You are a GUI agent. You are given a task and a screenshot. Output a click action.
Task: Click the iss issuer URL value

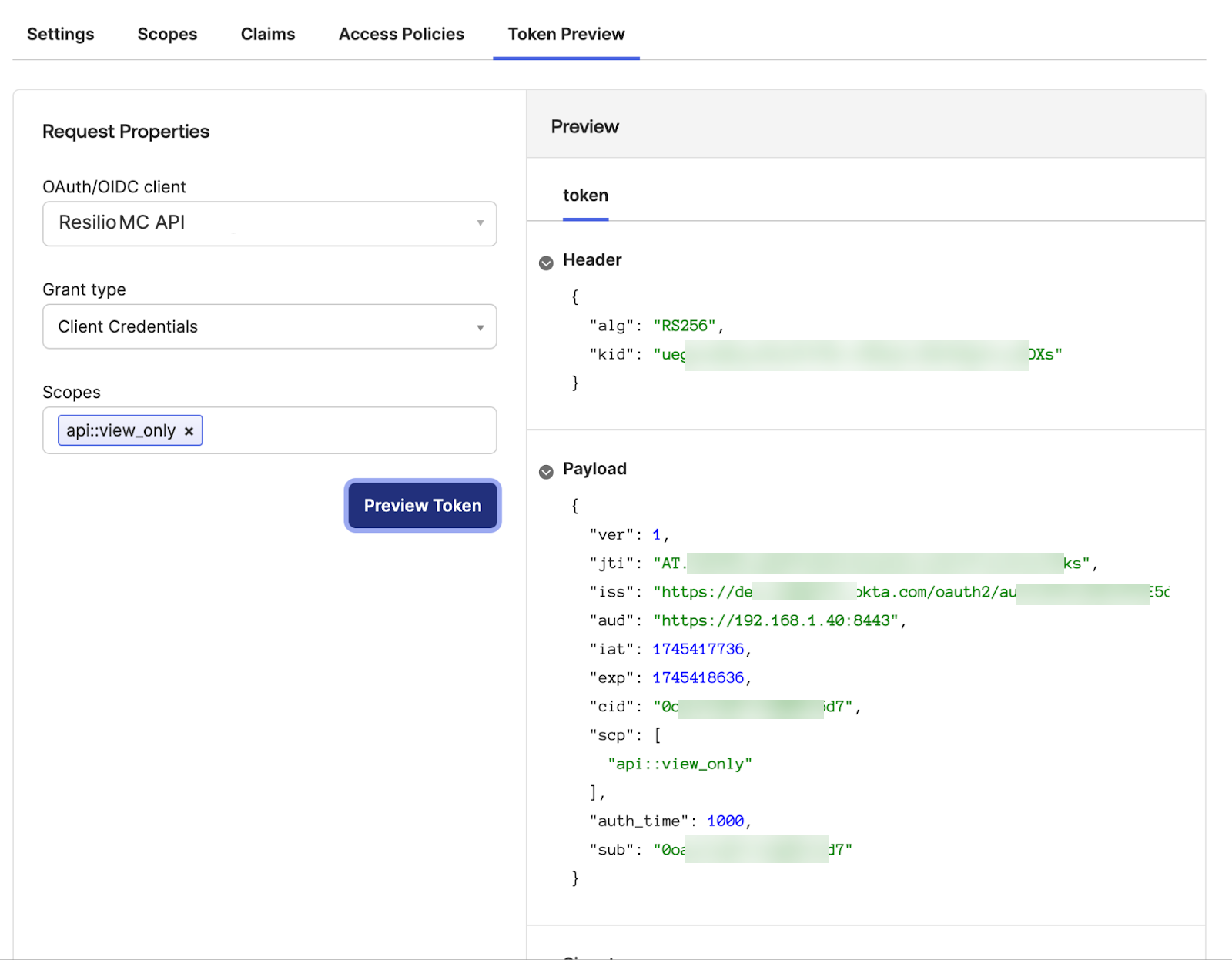click(909, 592)
